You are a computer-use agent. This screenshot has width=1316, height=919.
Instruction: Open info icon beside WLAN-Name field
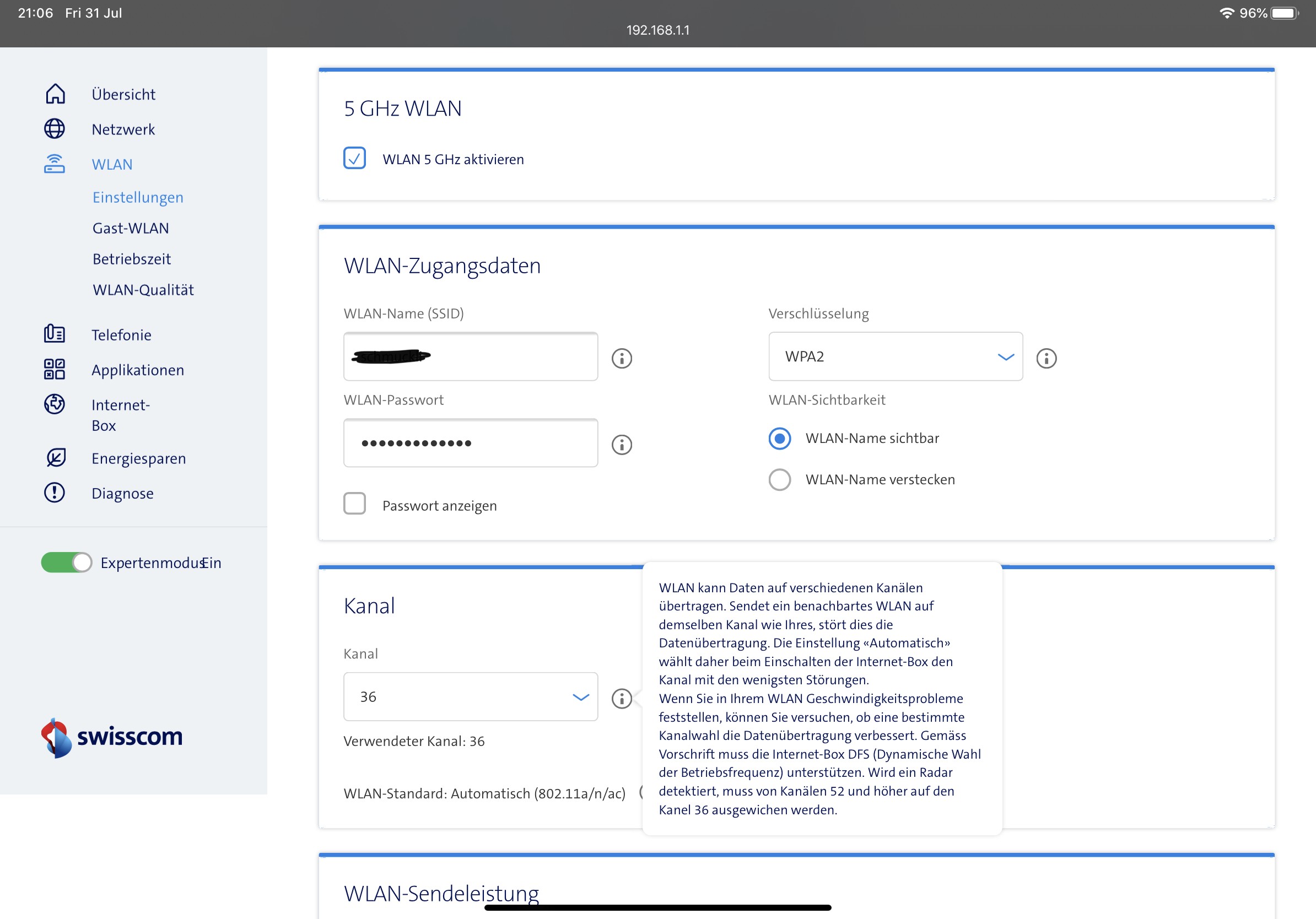(622, 358)
